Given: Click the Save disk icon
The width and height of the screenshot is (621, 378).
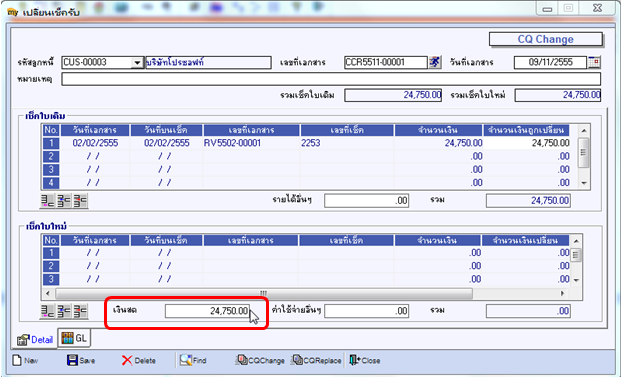Looking at the screenshot, I should pos(72,360).
